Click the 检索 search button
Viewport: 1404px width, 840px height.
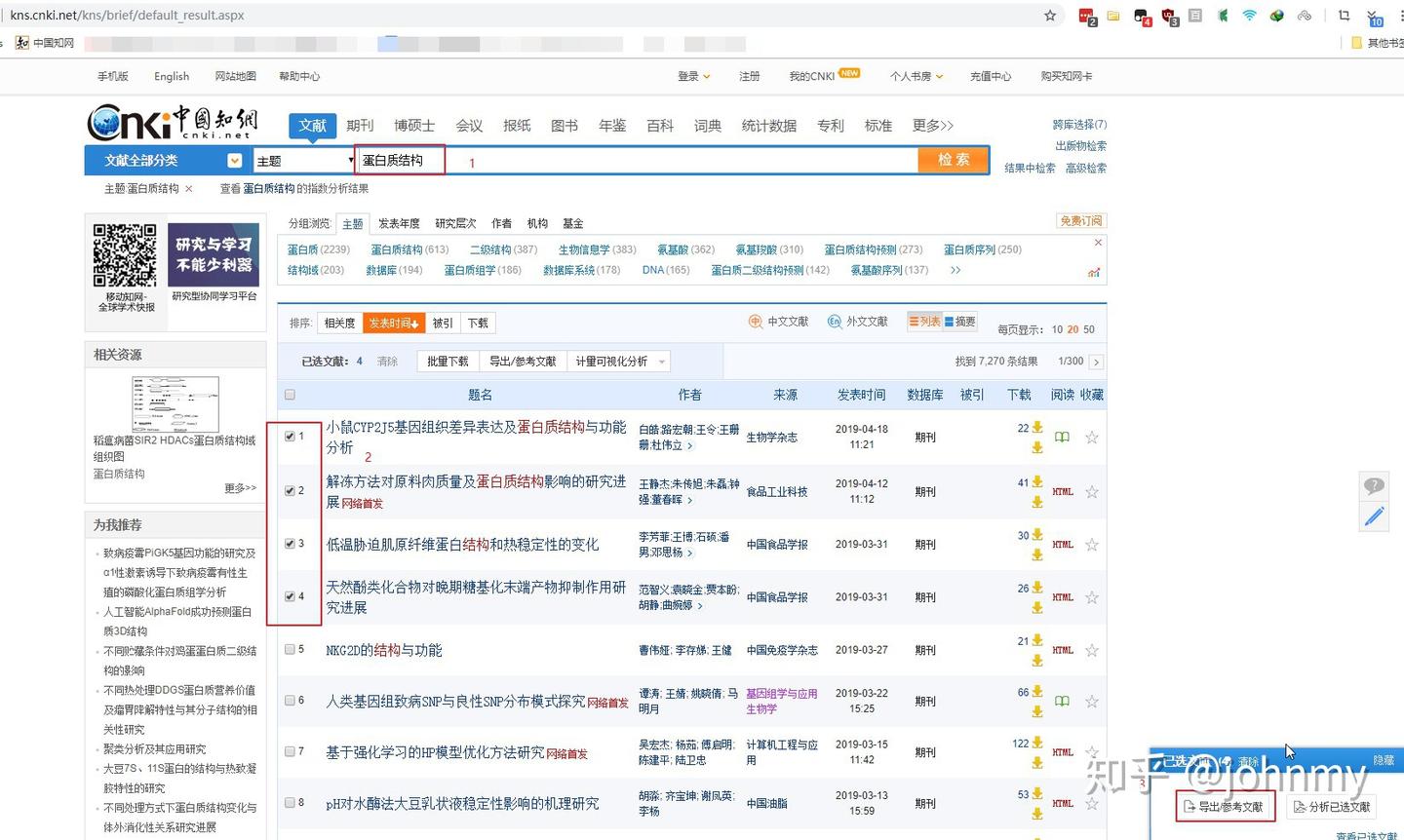point(953,160)
